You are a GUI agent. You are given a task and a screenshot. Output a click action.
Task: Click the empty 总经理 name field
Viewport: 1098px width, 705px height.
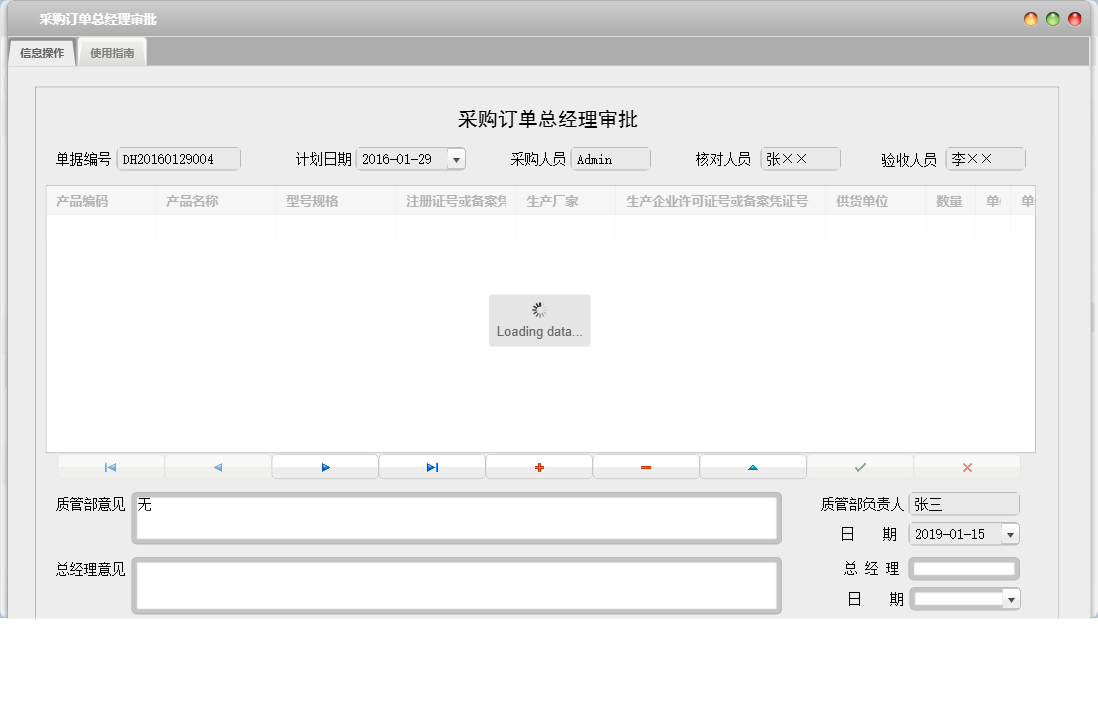[963, 568]
